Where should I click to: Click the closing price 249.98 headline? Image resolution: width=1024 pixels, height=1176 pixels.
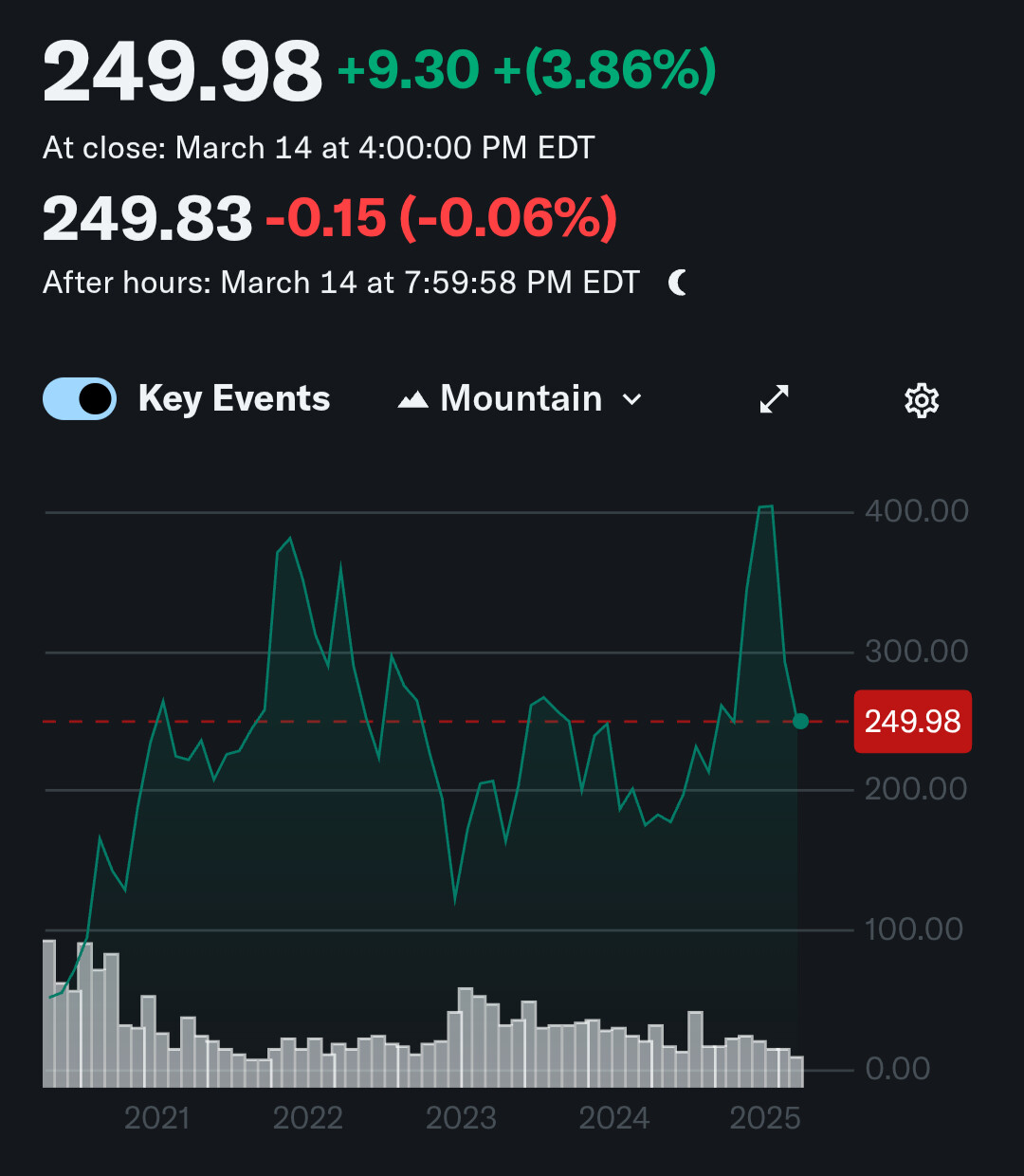click(x=183, y=71)
